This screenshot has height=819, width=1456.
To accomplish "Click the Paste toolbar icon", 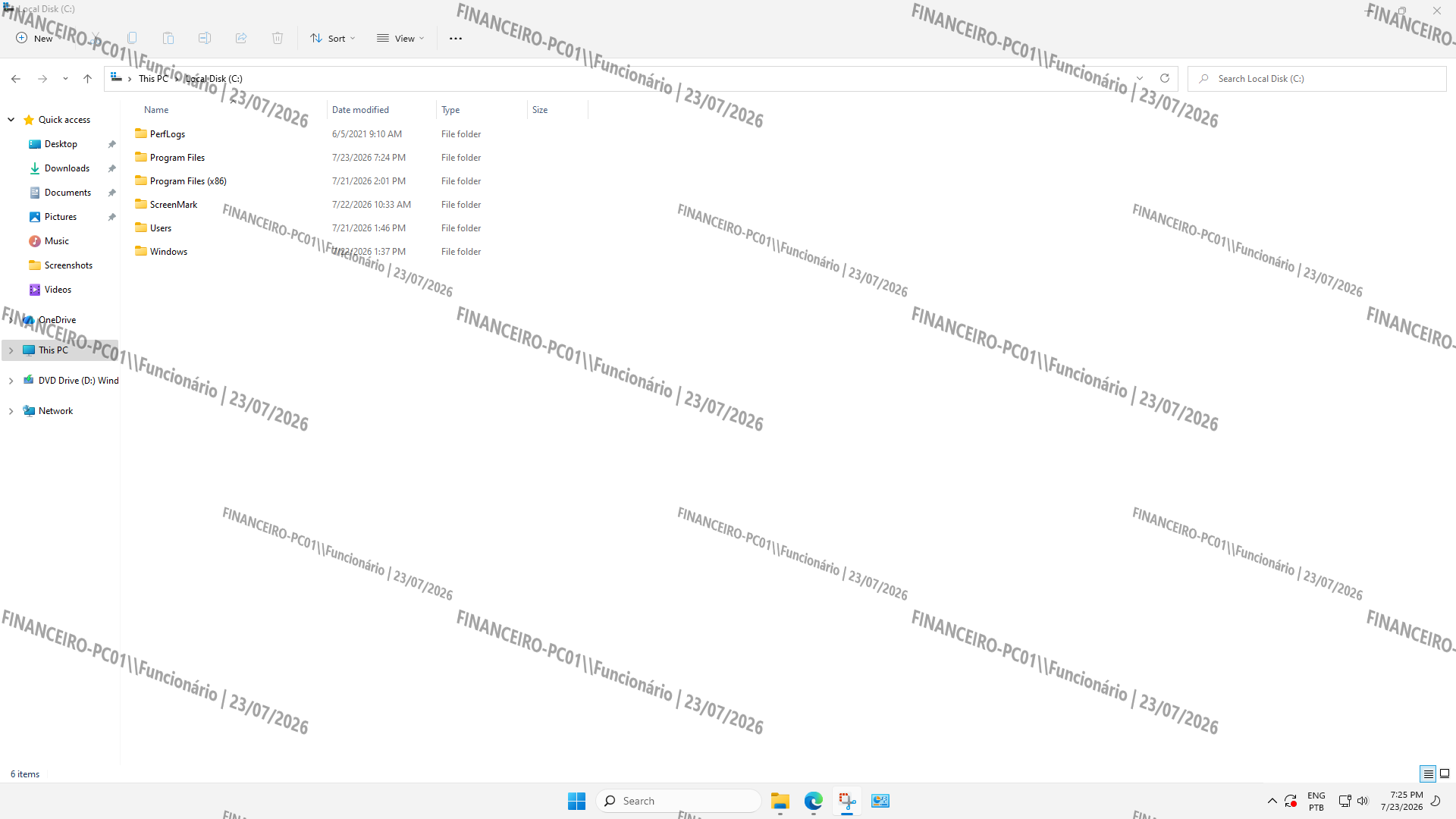I will (168, 38).
